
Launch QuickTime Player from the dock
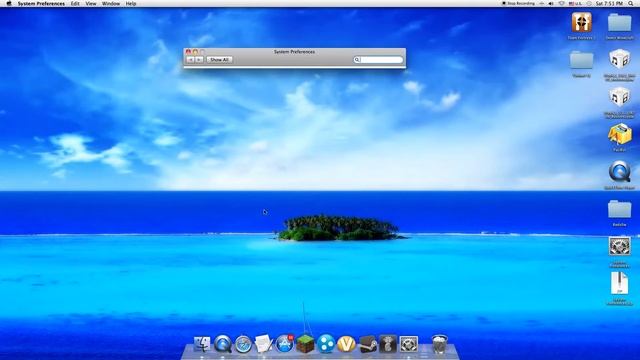click(x=223, y=344)
